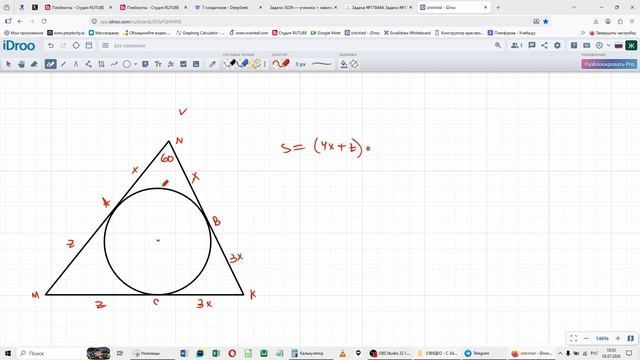The height and width of the screenshot is (360, 640).
Task: Choose the straight line tool
Action: tap(63, 64)
